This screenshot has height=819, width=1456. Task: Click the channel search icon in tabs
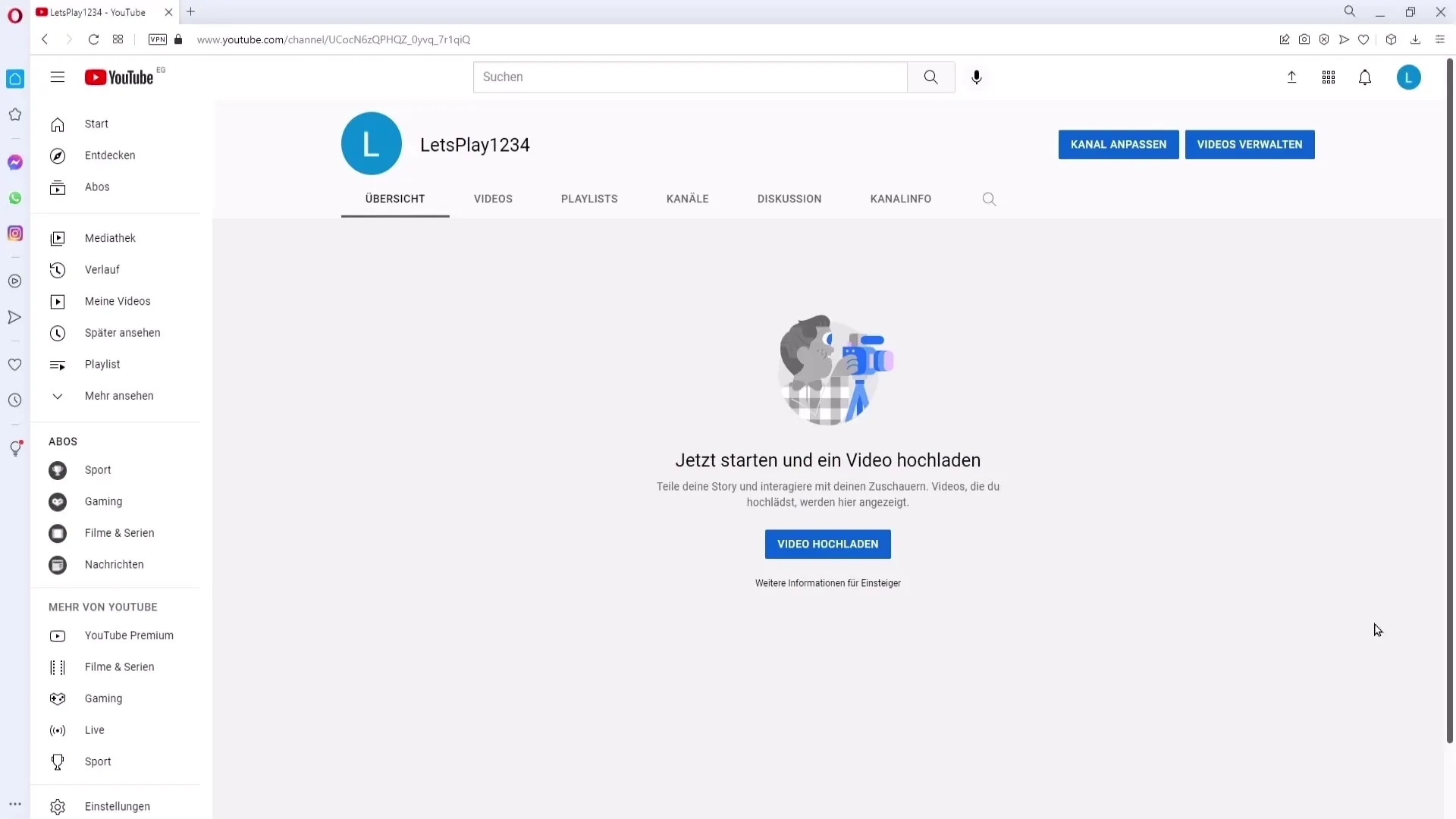click(x=989, y=198)
